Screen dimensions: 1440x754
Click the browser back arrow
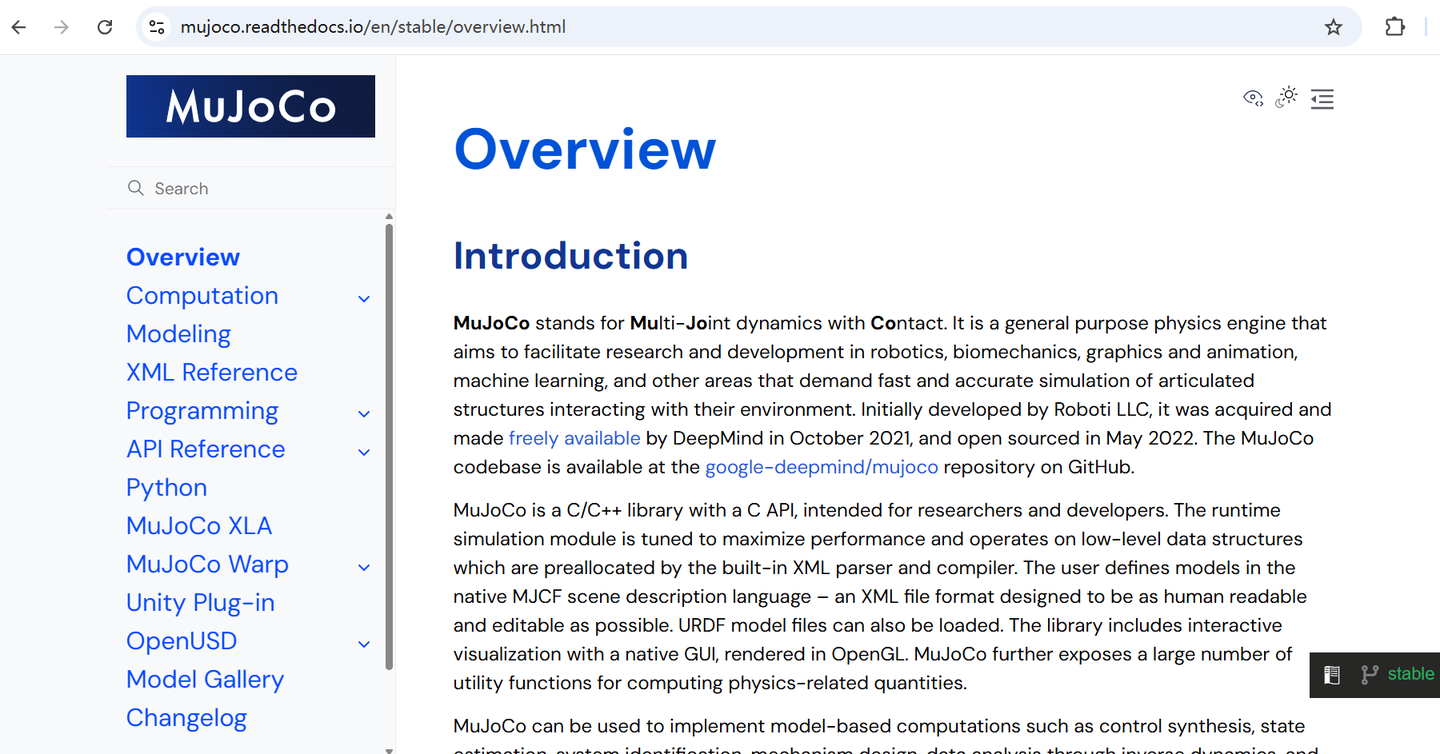pyautogui.click(x=19, y=27)
